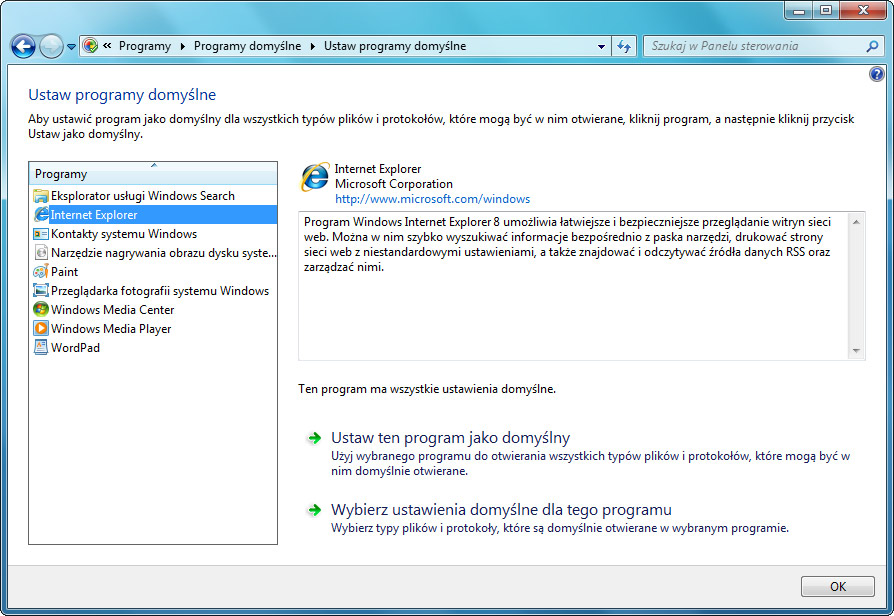The height and width of the screenshot is (616, 894).
Task: Select Narzędzie nagrywania obrazu dysku label
Action: 164,253
